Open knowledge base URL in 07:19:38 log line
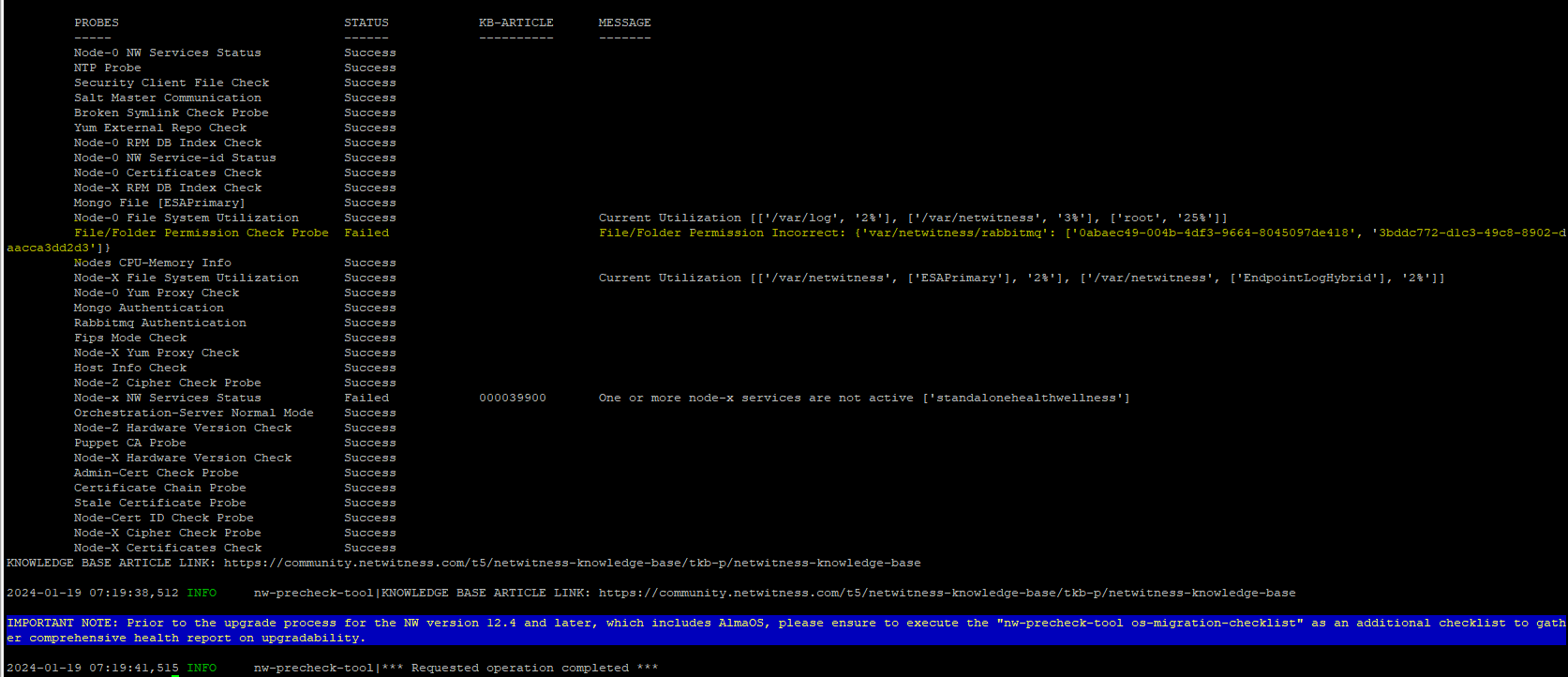 pyautogui.click(x=948, y=593)
